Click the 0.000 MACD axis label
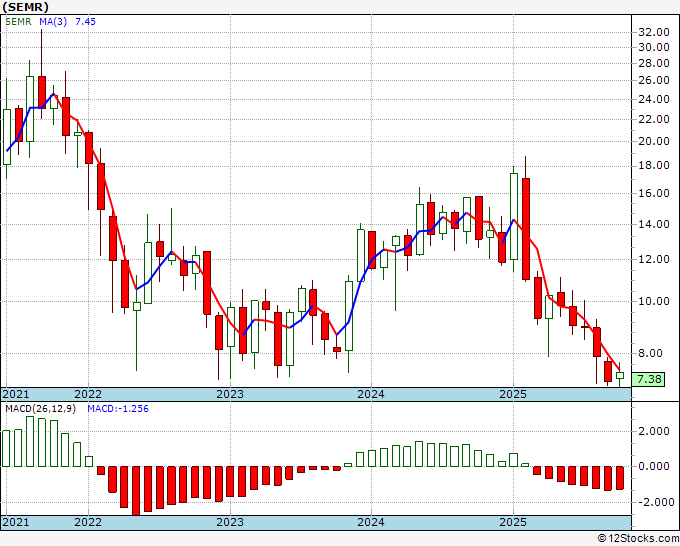This screenshot has height=546, width=680. (x=654, y=467)
